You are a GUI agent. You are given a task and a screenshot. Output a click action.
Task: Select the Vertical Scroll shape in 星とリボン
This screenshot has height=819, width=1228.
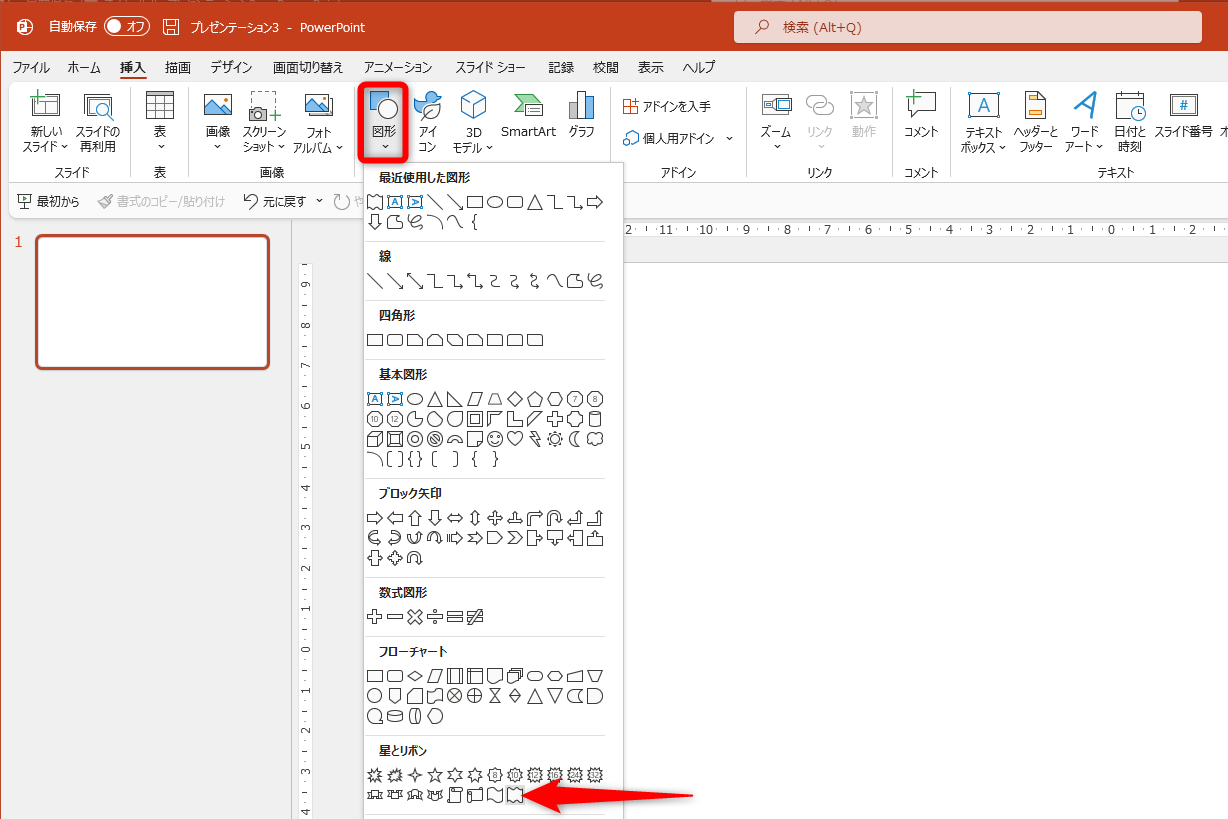tap(455, 795)
